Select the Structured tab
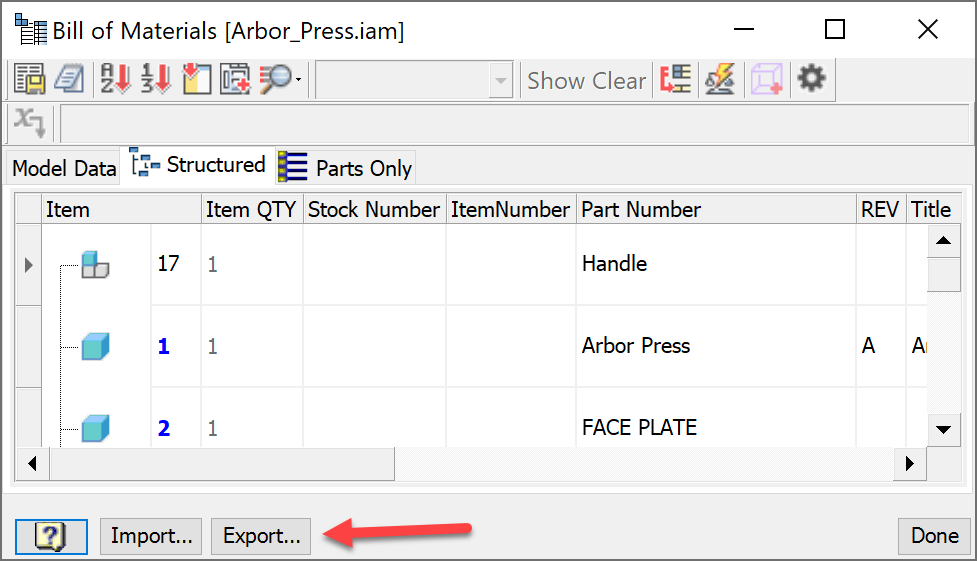The width and height of the screenshot is (977, 561). tap(199, 165)
